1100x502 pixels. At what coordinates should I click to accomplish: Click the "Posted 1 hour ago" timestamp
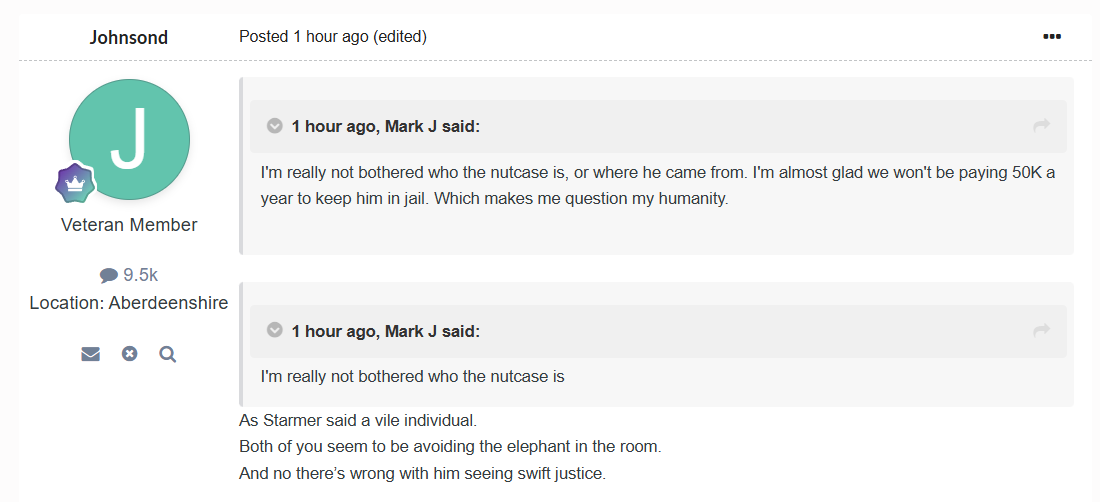[x=303, y=37]
